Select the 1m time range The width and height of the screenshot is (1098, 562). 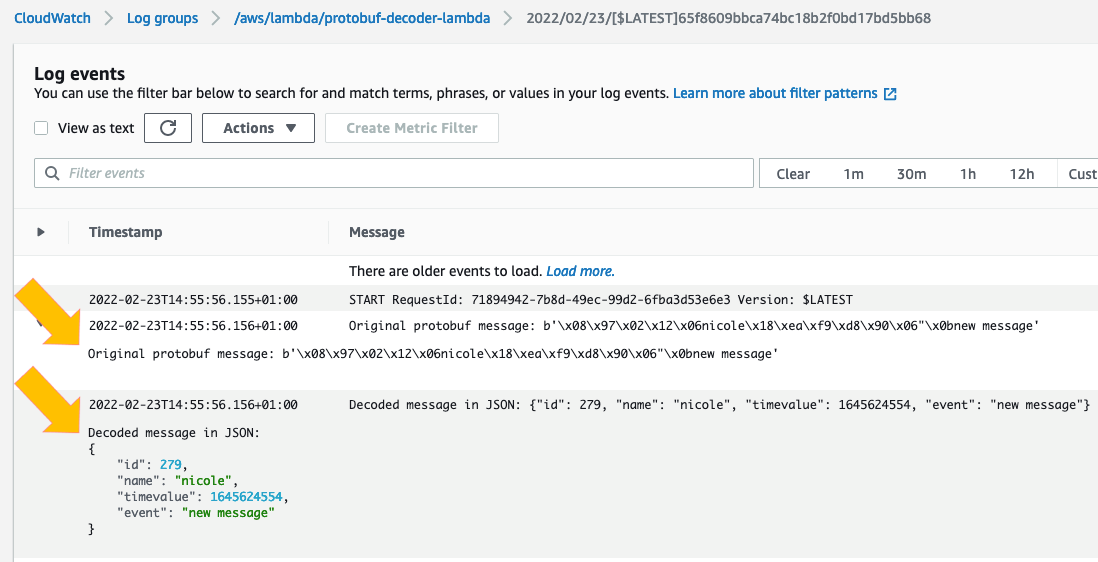853,173
